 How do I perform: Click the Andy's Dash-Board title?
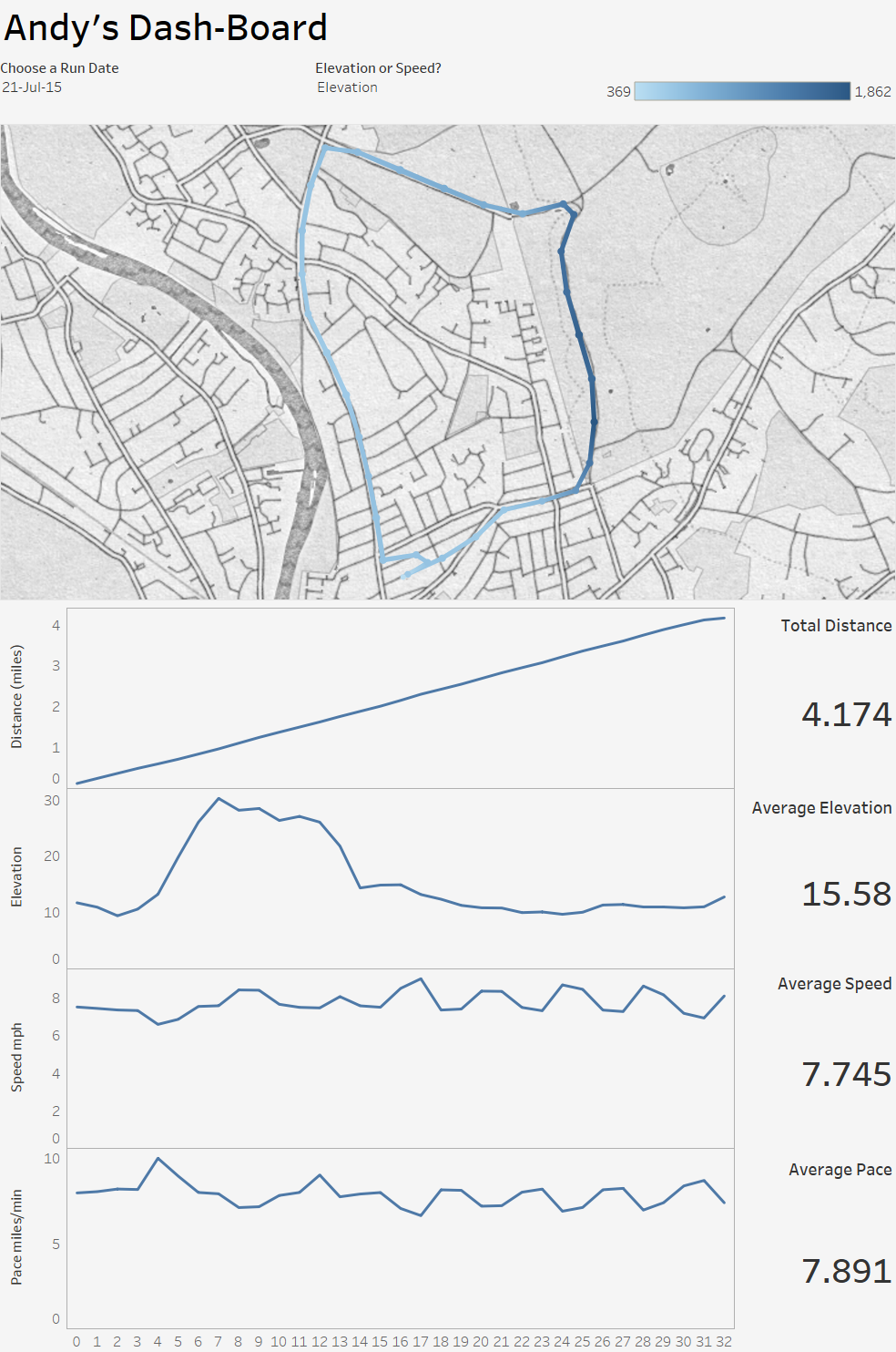(165, 28)
